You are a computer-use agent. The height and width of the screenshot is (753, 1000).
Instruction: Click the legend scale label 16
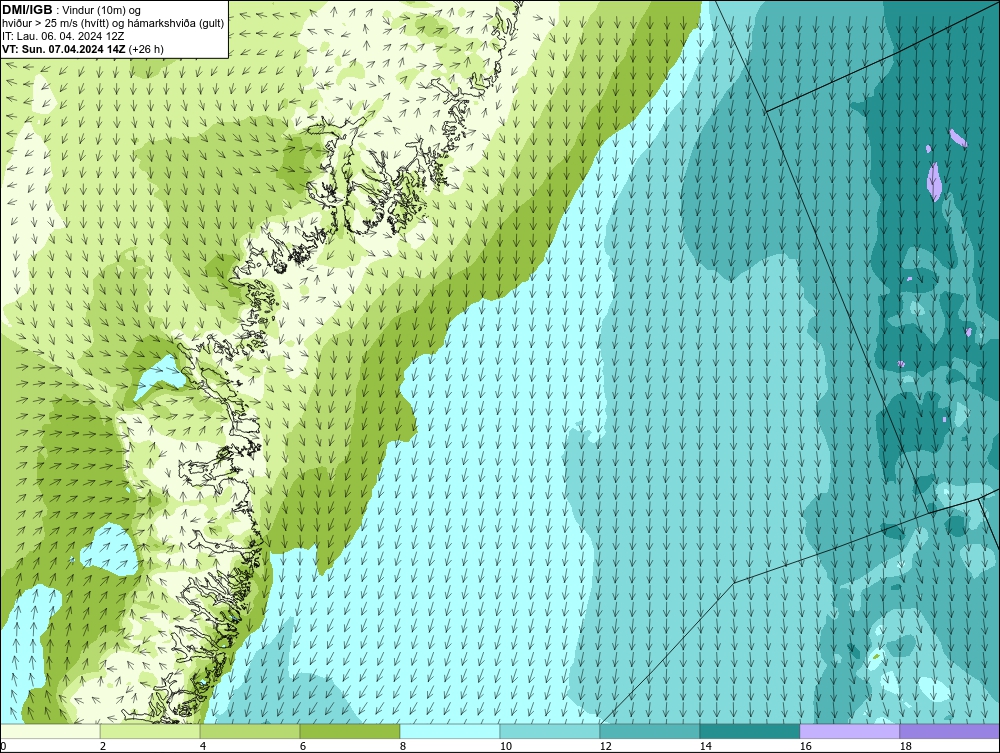point(805,746)
